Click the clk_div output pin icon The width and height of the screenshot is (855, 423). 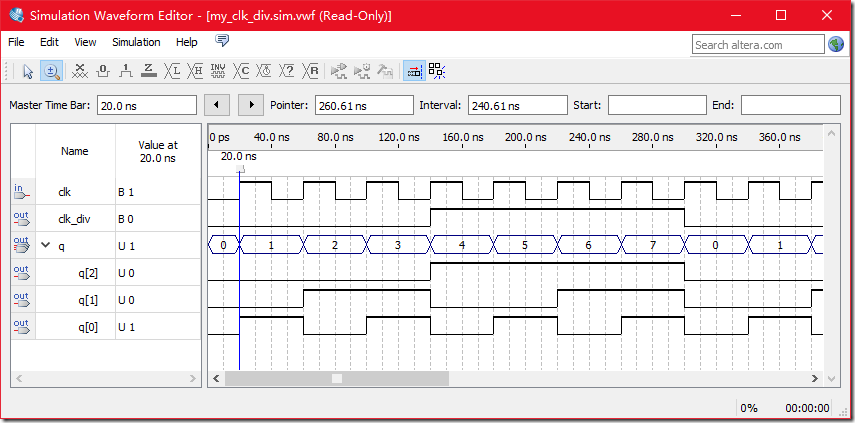(21, 219)
